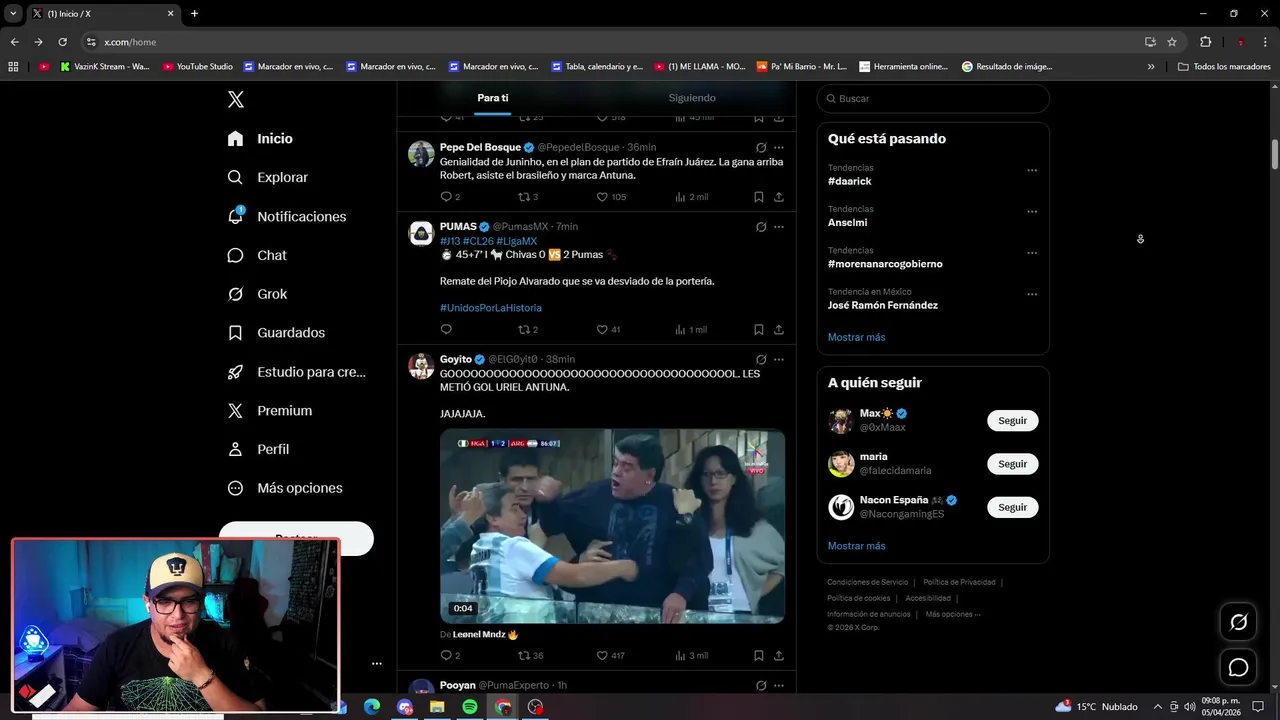Open Grok in the sidebar
Image resolution: width=1280 pixels, height=720 pixels.
(257, 294)
